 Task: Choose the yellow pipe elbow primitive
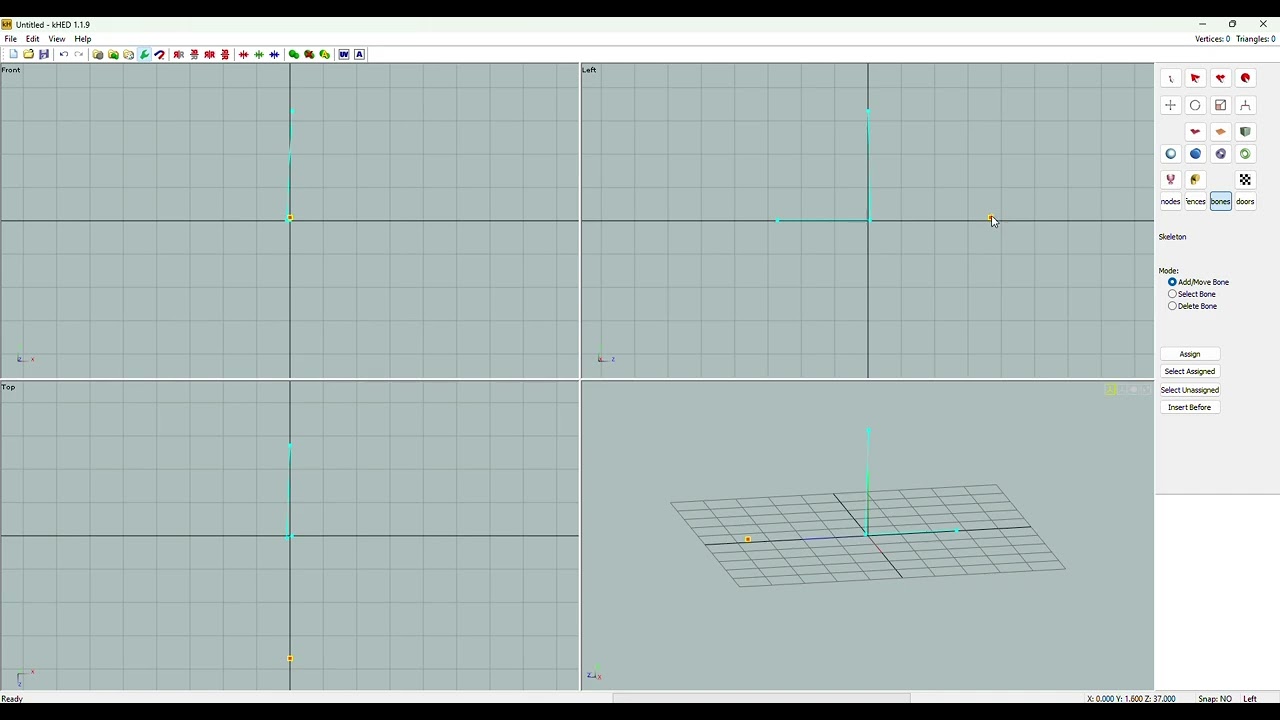(x=1195, y=180)
